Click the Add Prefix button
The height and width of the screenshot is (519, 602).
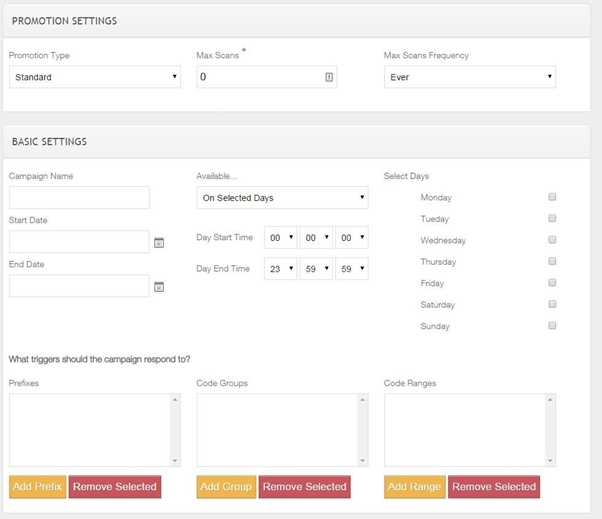pos(37,487)
